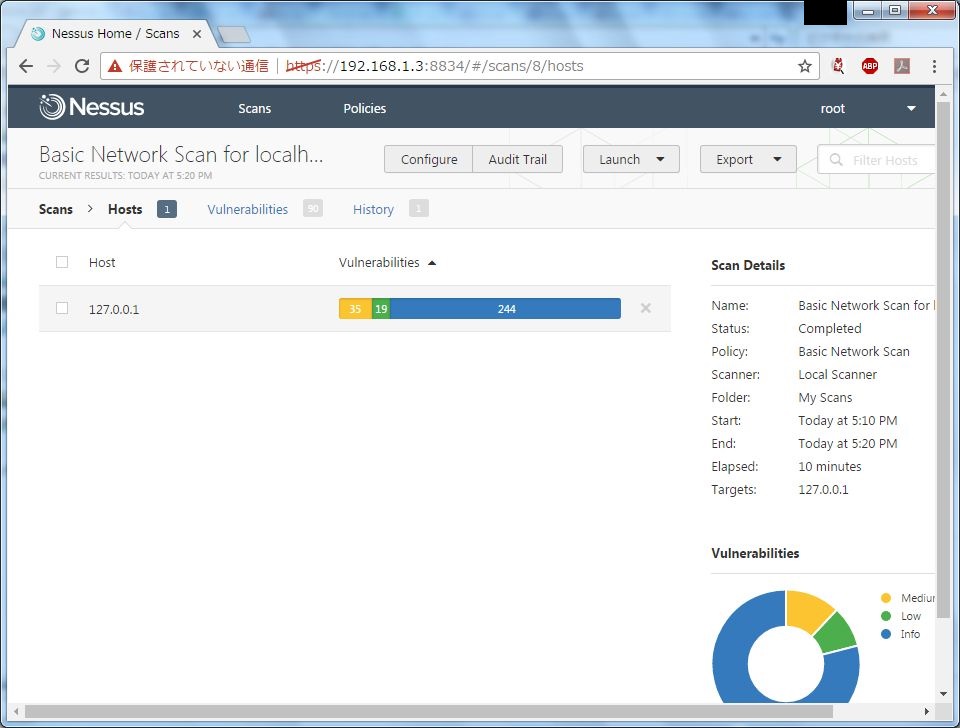Click the red bug extension icon
Image resolution: width=960 pixels, height=728 pixels.
pyautogui.click(x=838, y=66)
